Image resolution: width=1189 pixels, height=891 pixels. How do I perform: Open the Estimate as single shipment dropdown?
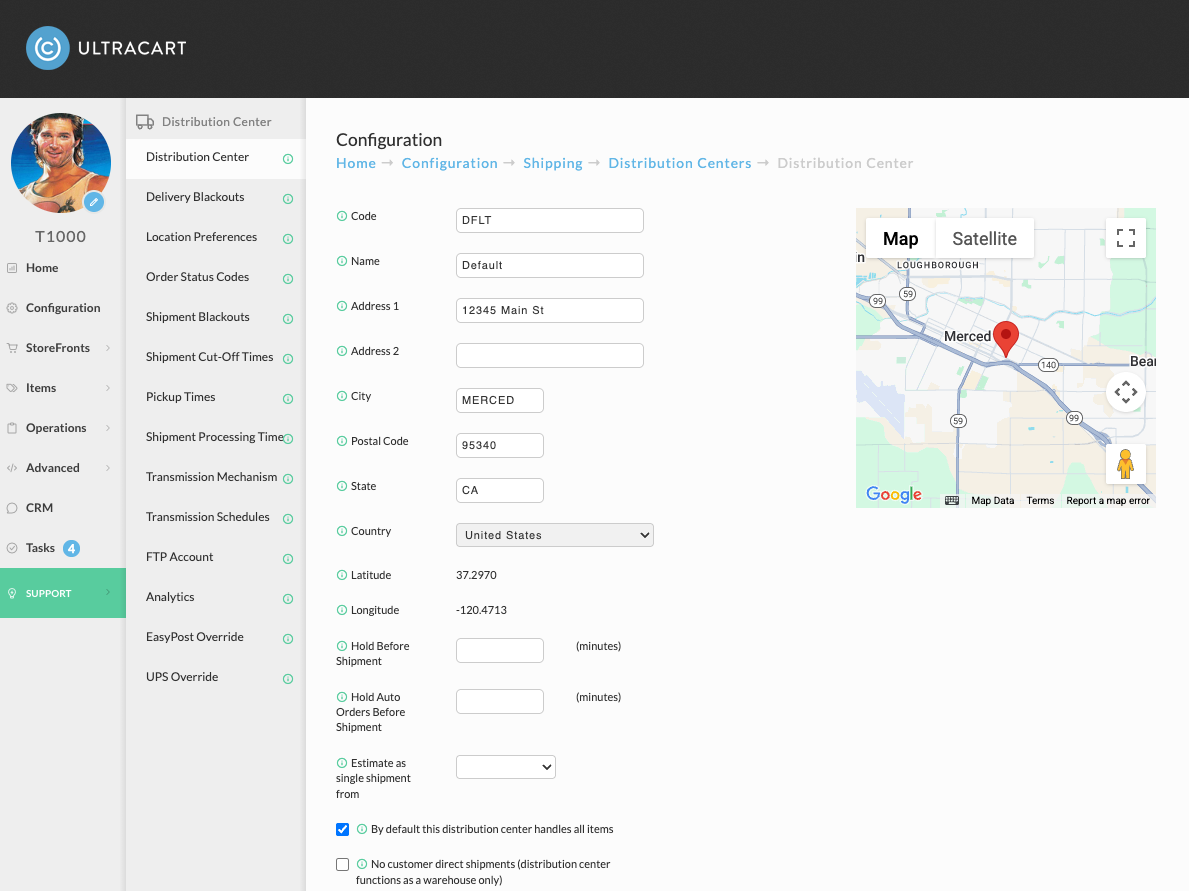point(506,767)
